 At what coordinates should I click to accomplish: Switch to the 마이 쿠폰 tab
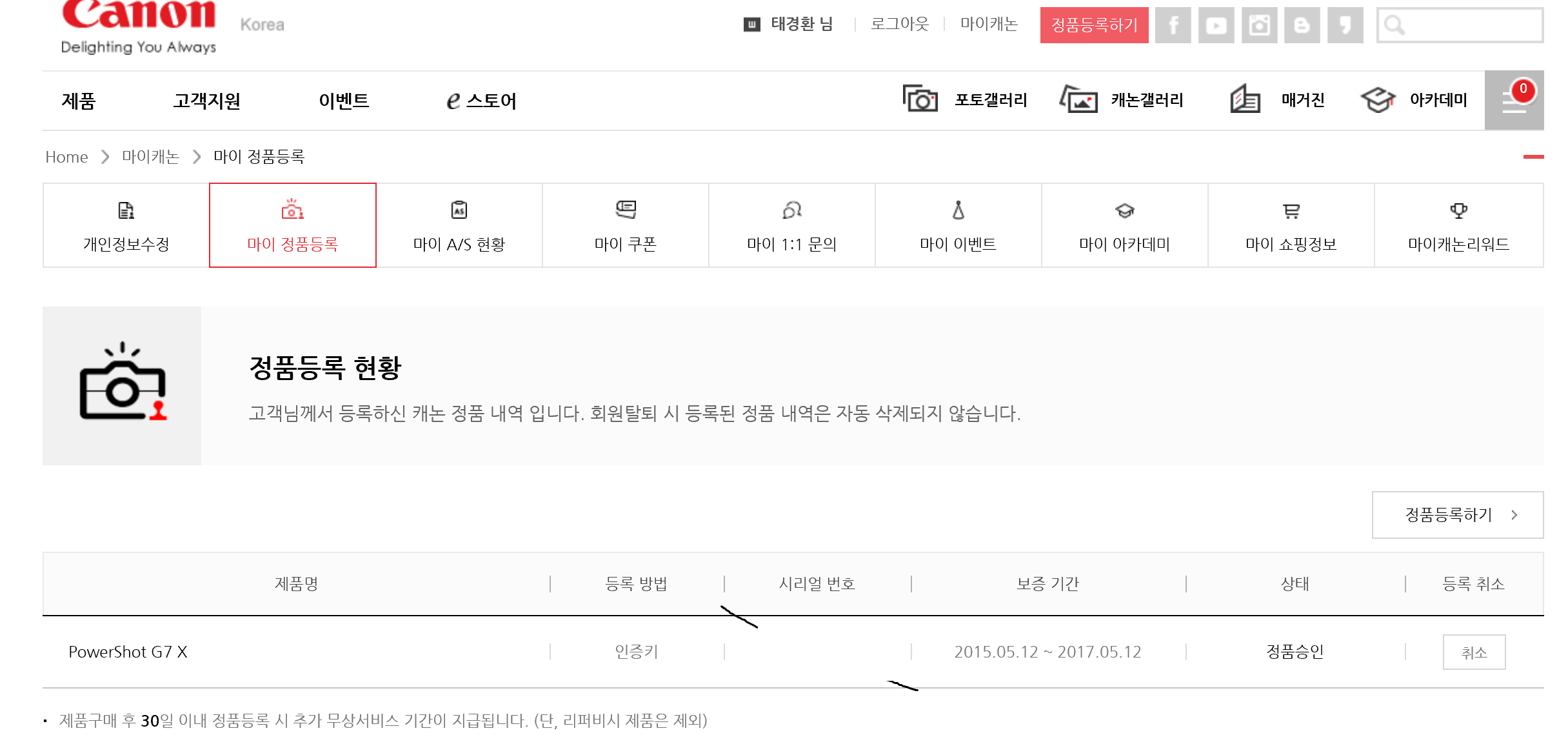625,225
